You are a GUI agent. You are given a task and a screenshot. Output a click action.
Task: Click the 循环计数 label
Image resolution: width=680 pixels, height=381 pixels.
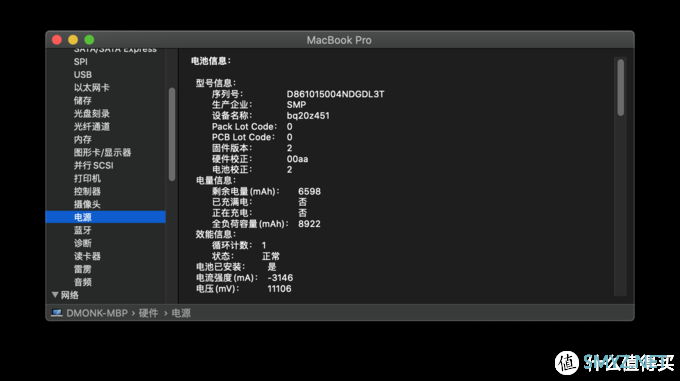(232, 245)
